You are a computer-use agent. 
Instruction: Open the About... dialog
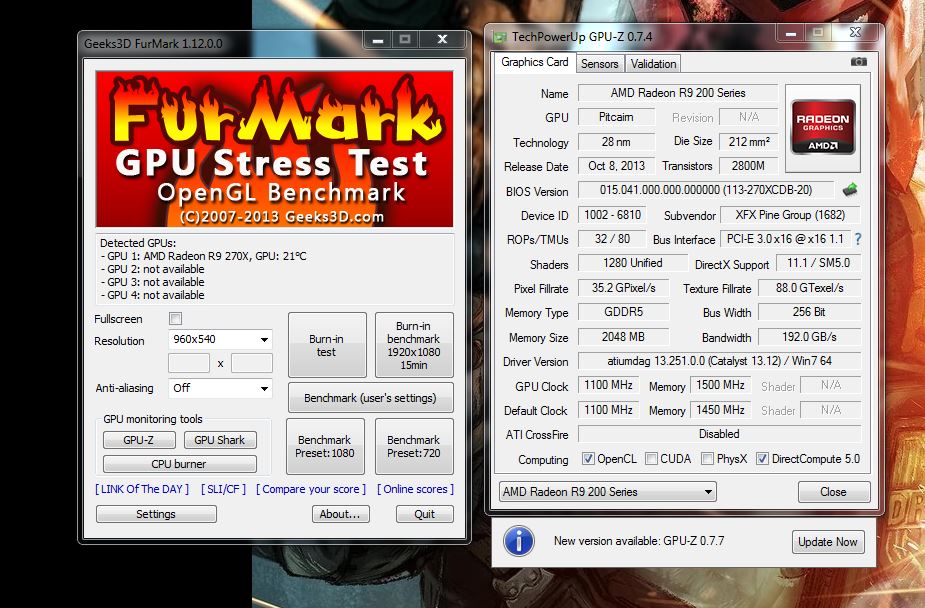point(340,514)
